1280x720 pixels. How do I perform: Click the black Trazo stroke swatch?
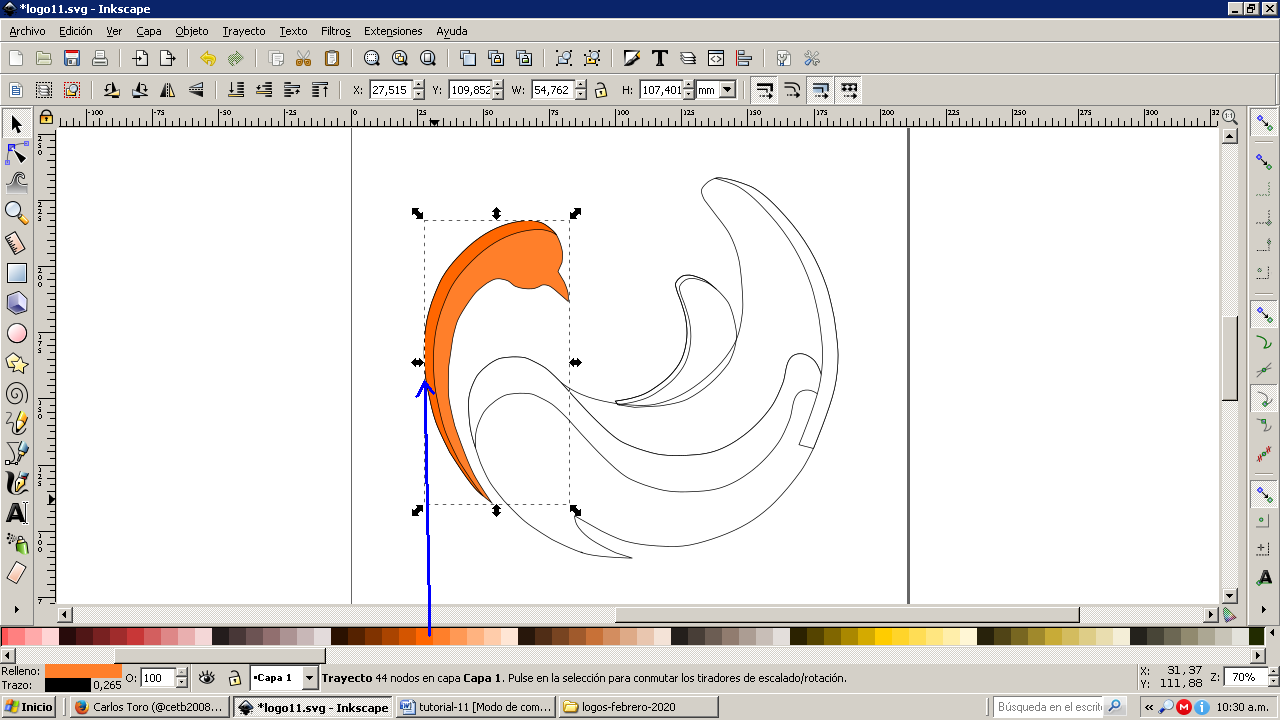[x=68, y=684]
